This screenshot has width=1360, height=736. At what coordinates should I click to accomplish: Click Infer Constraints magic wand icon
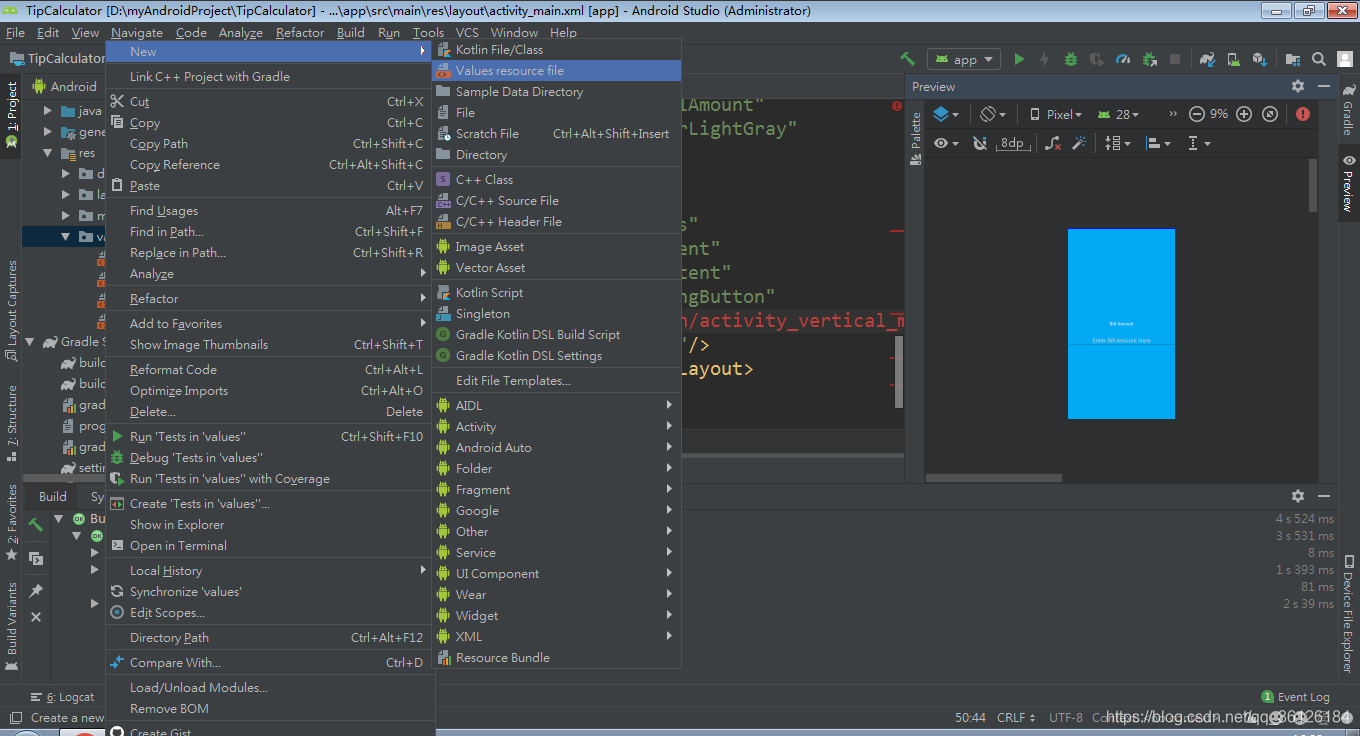coord(1079,143)
